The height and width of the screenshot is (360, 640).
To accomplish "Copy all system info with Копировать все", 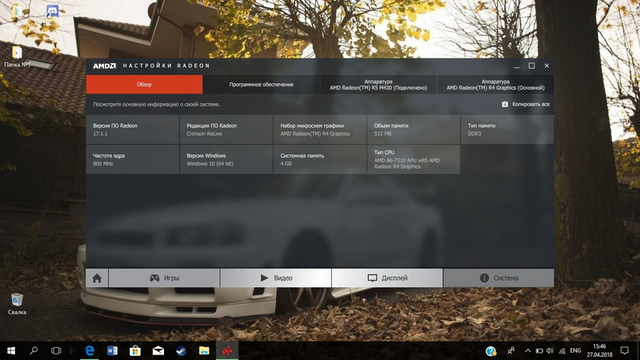I will [526, 104].
